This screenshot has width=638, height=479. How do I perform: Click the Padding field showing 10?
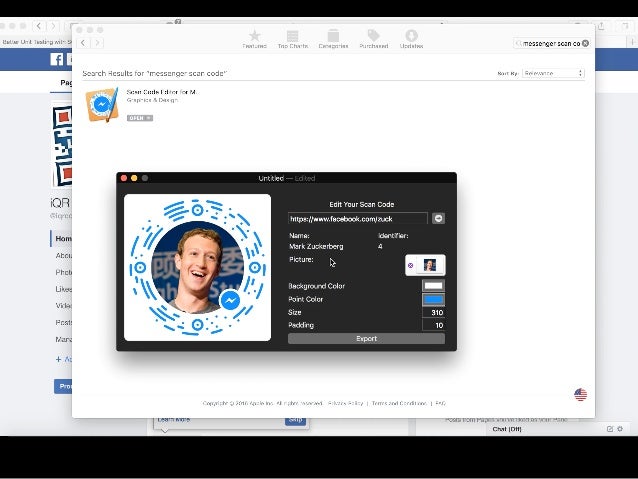pos(433,325)
